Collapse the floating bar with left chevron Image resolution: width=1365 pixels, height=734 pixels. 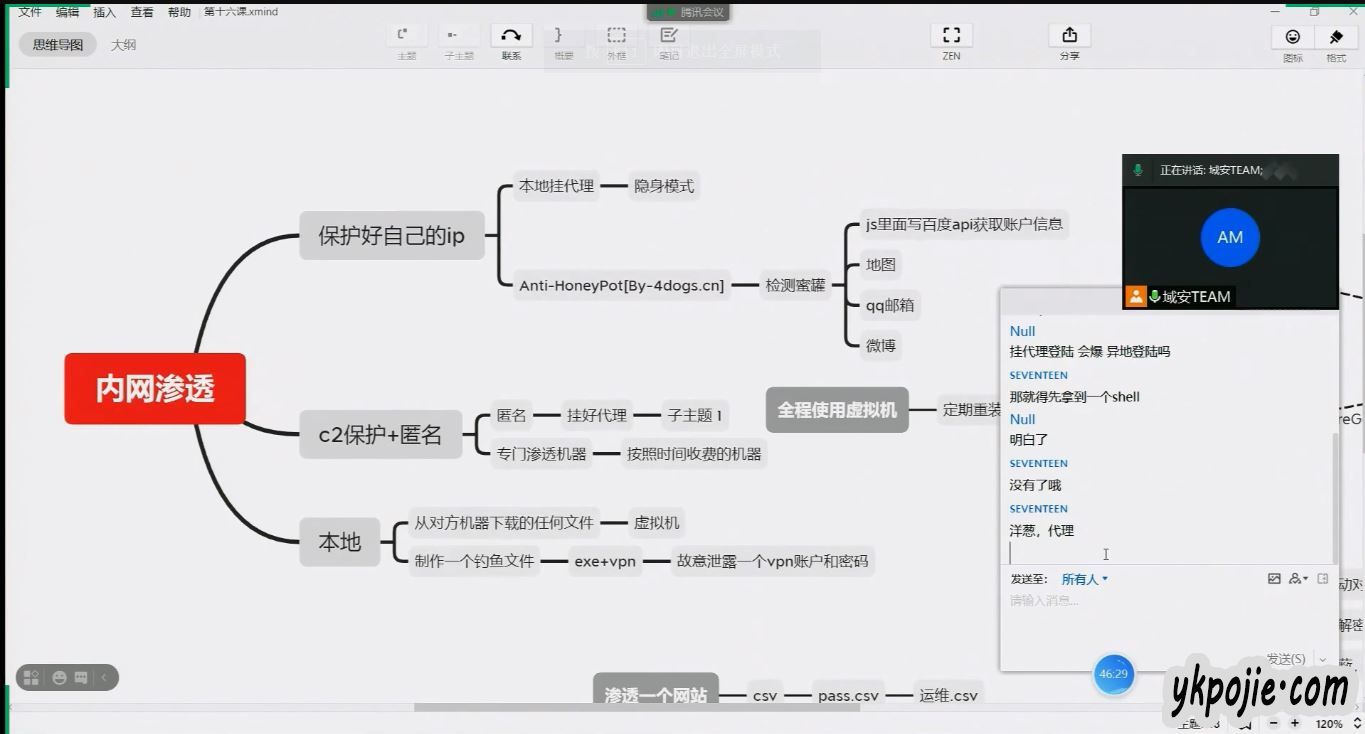103,678
